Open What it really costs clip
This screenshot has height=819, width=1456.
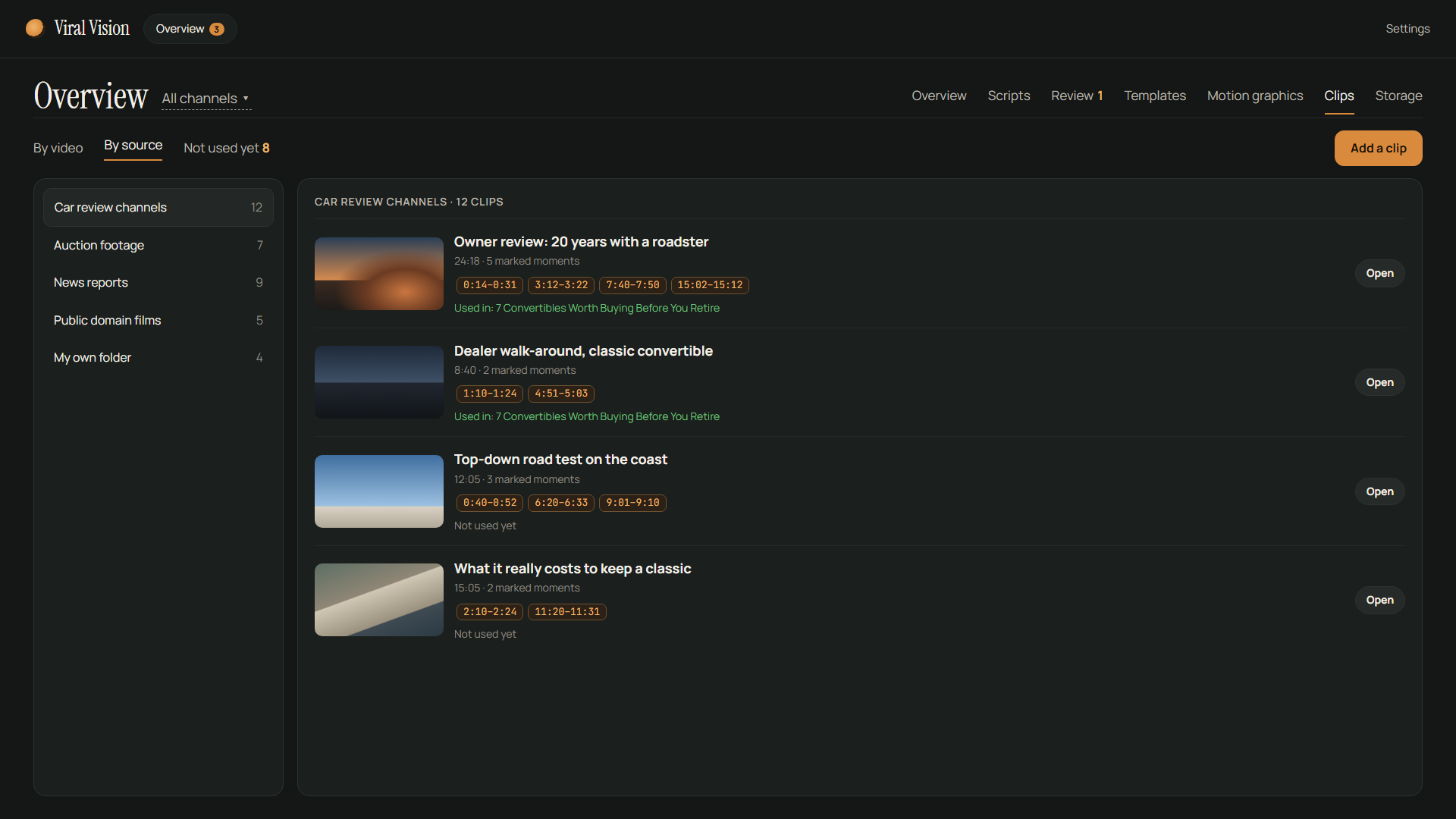[1379, 600]
